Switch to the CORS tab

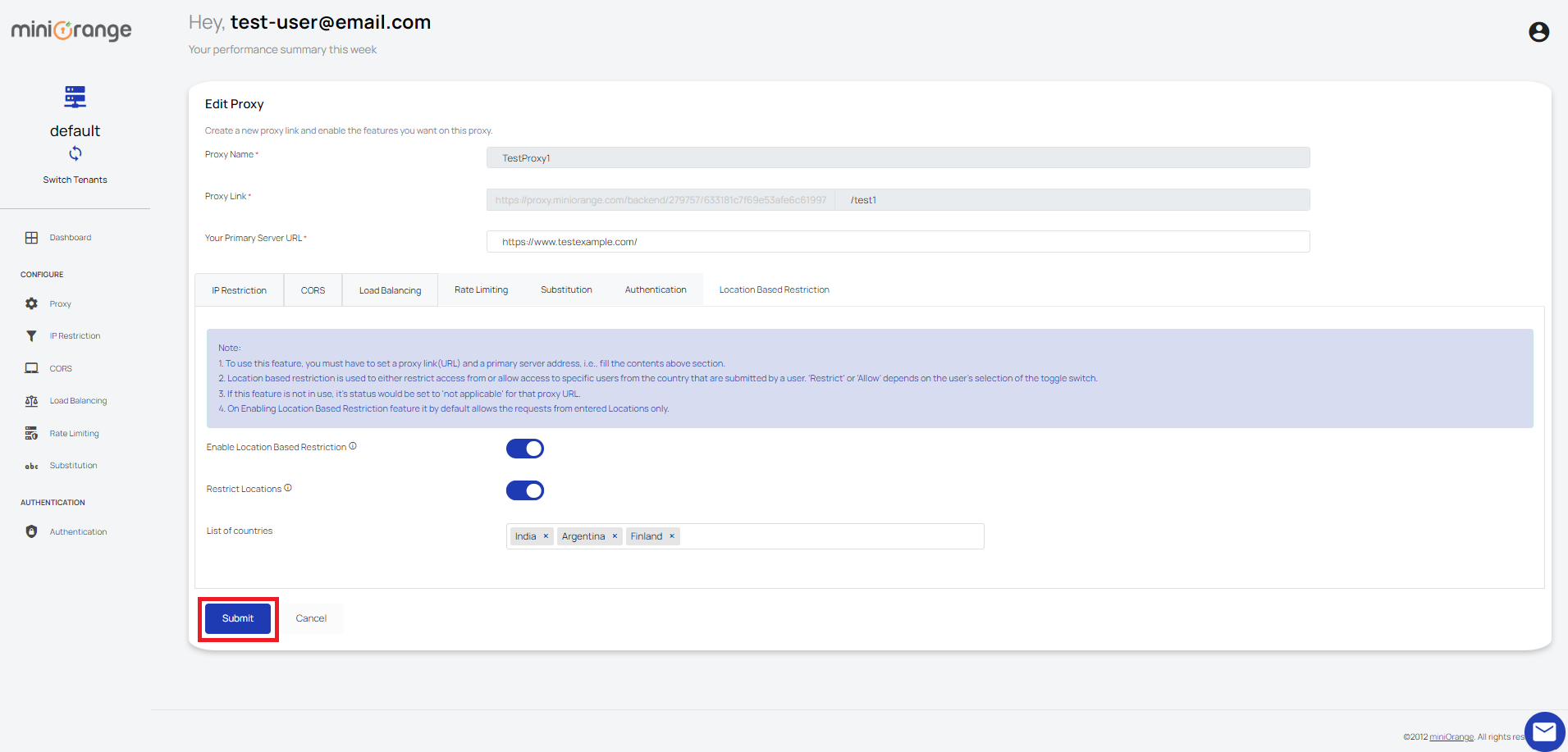click(313, 290)
